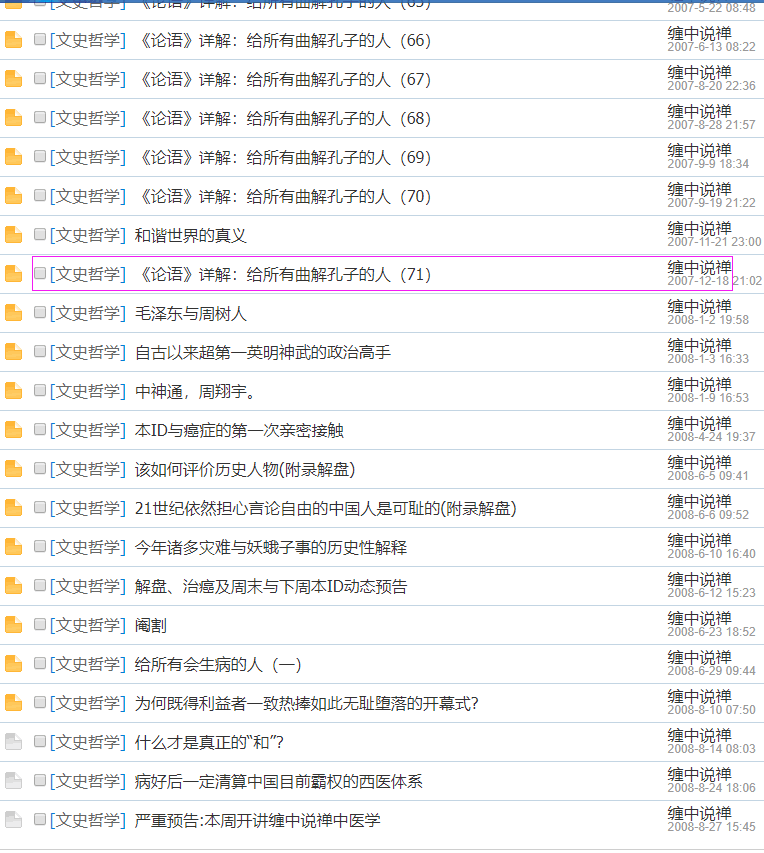The height and width of the screenshot is (853, 764).
Task: Click author 缠中说禅 dated 2007-6-13 08:22
Action: pyautogui.click(x=699, y=34)
